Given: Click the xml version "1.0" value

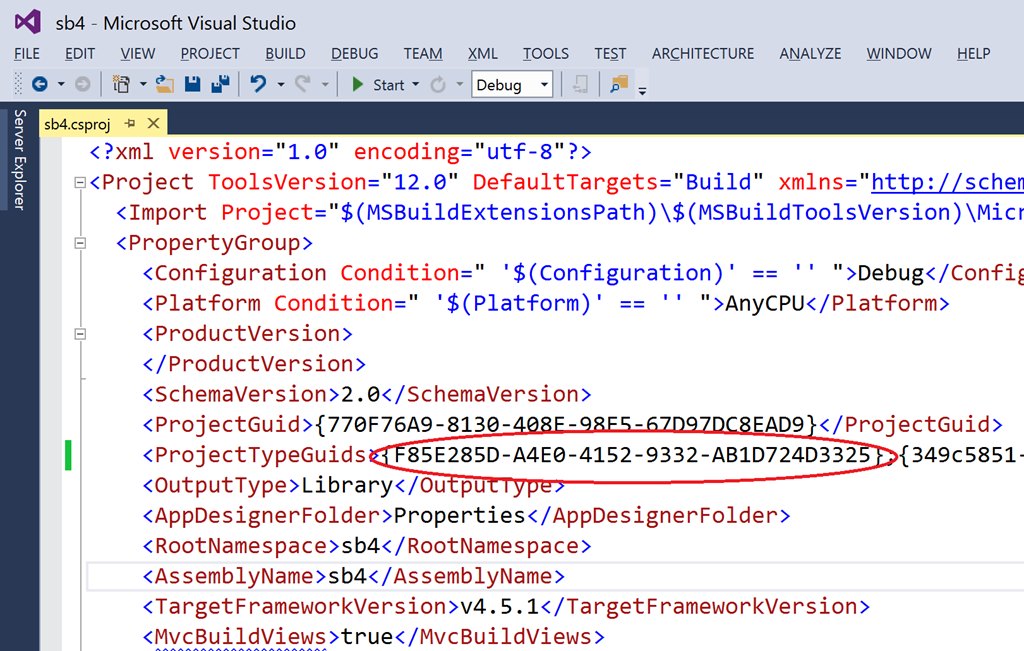Looking at the screenshot, I should [307, 152].
